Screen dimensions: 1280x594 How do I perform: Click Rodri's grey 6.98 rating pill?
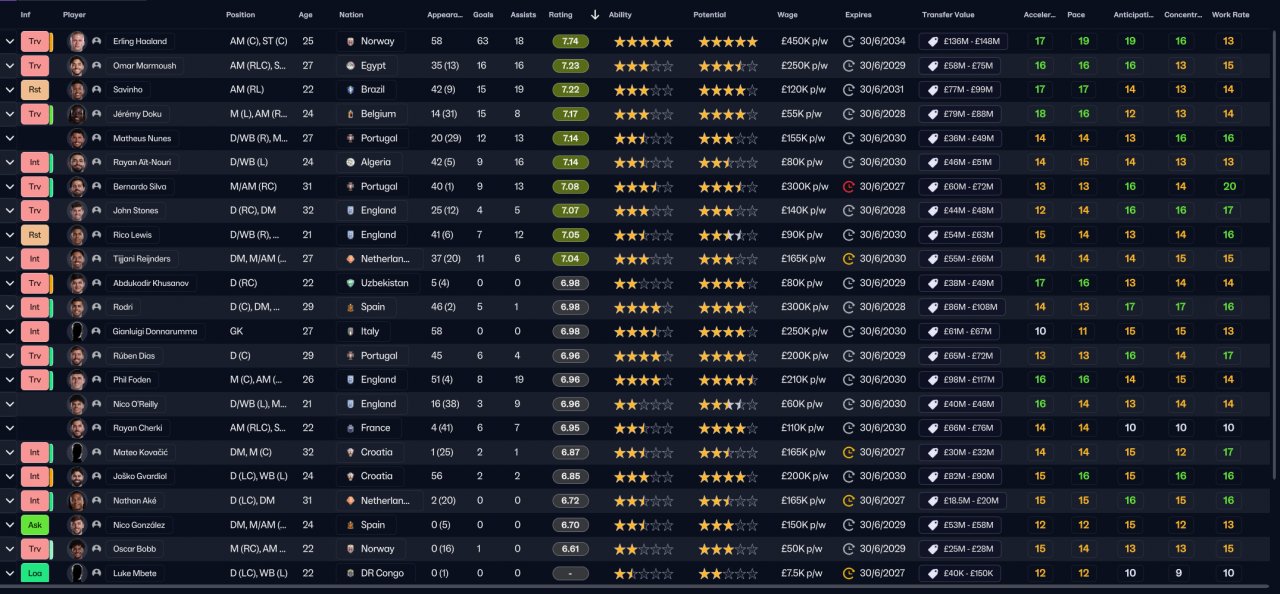[x=570, y=307]
